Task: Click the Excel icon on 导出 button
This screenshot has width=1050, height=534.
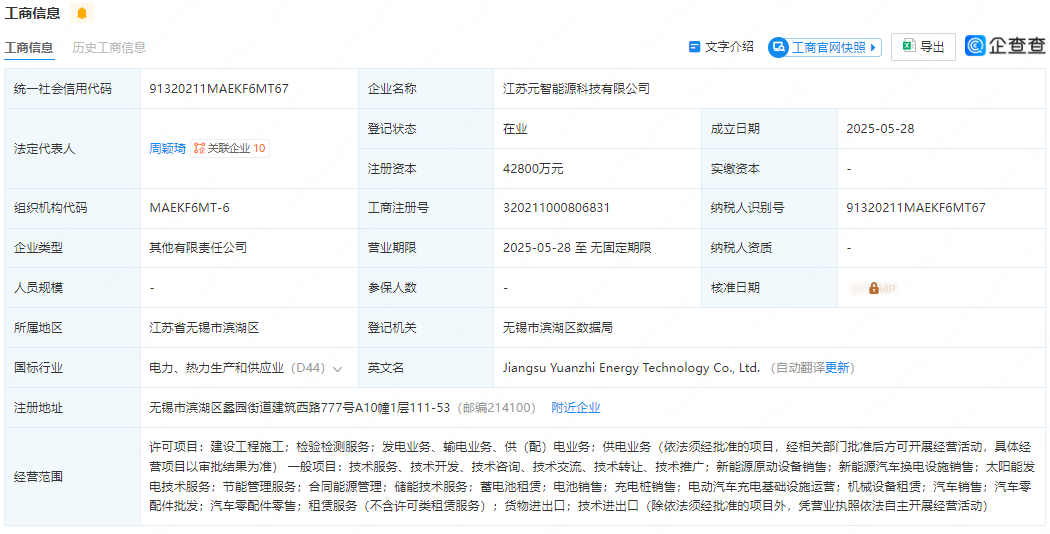Action: pos(908,46)
